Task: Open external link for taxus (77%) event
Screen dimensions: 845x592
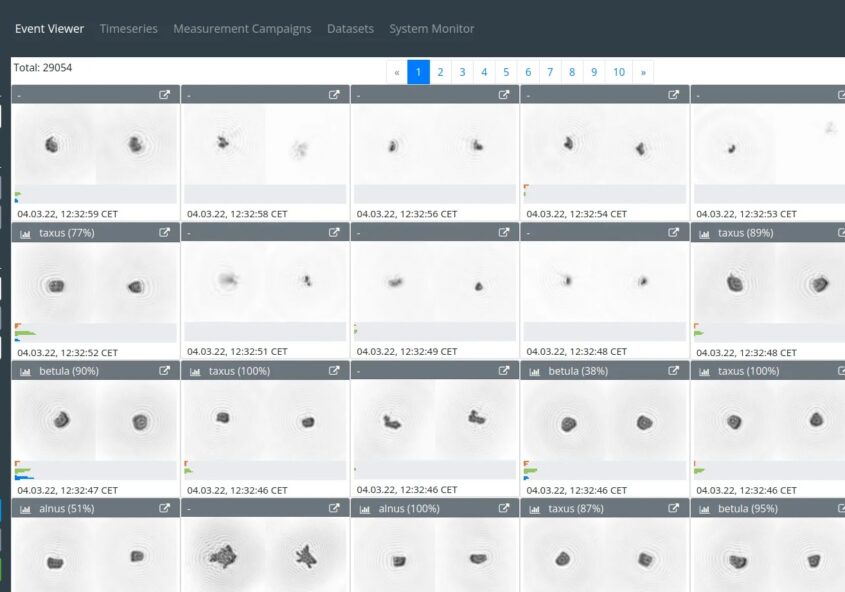Action: (164, 232)
